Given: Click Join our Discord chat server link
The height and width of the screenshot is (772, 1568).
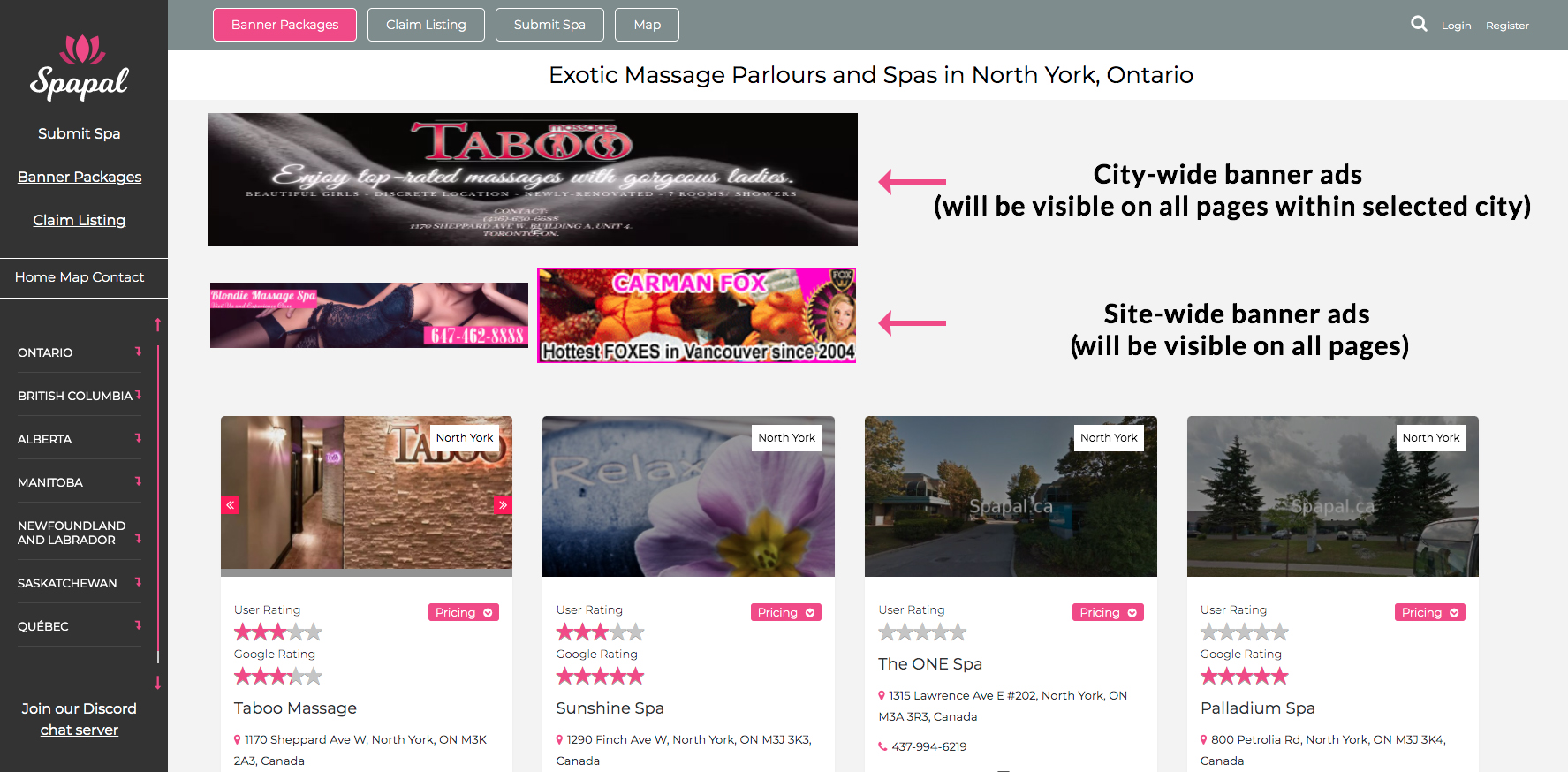Looking at the screenshot, I should point(80,719).
